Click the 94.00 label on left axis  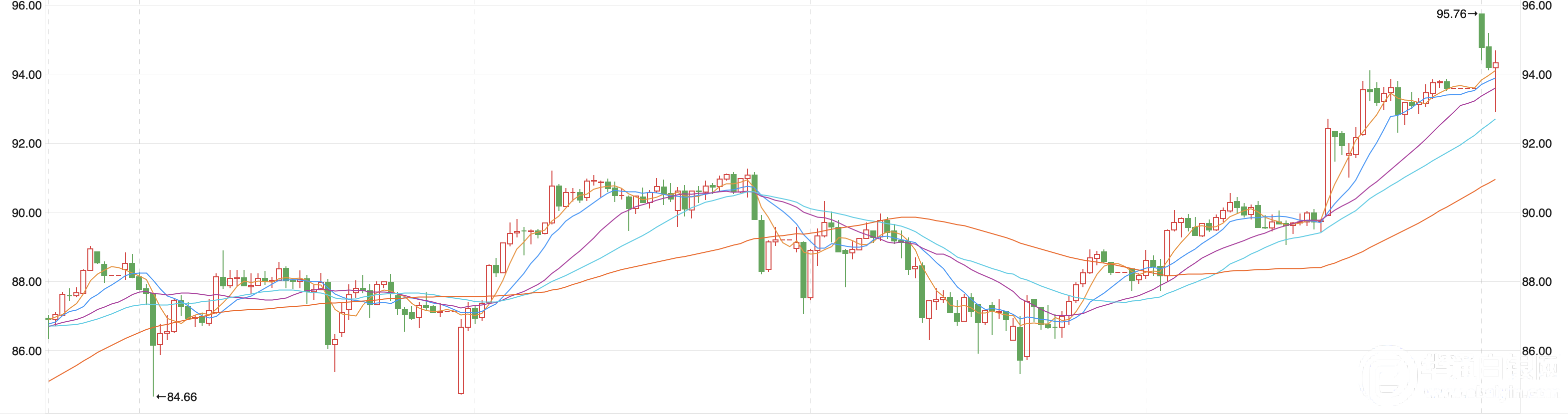[27, 75]
